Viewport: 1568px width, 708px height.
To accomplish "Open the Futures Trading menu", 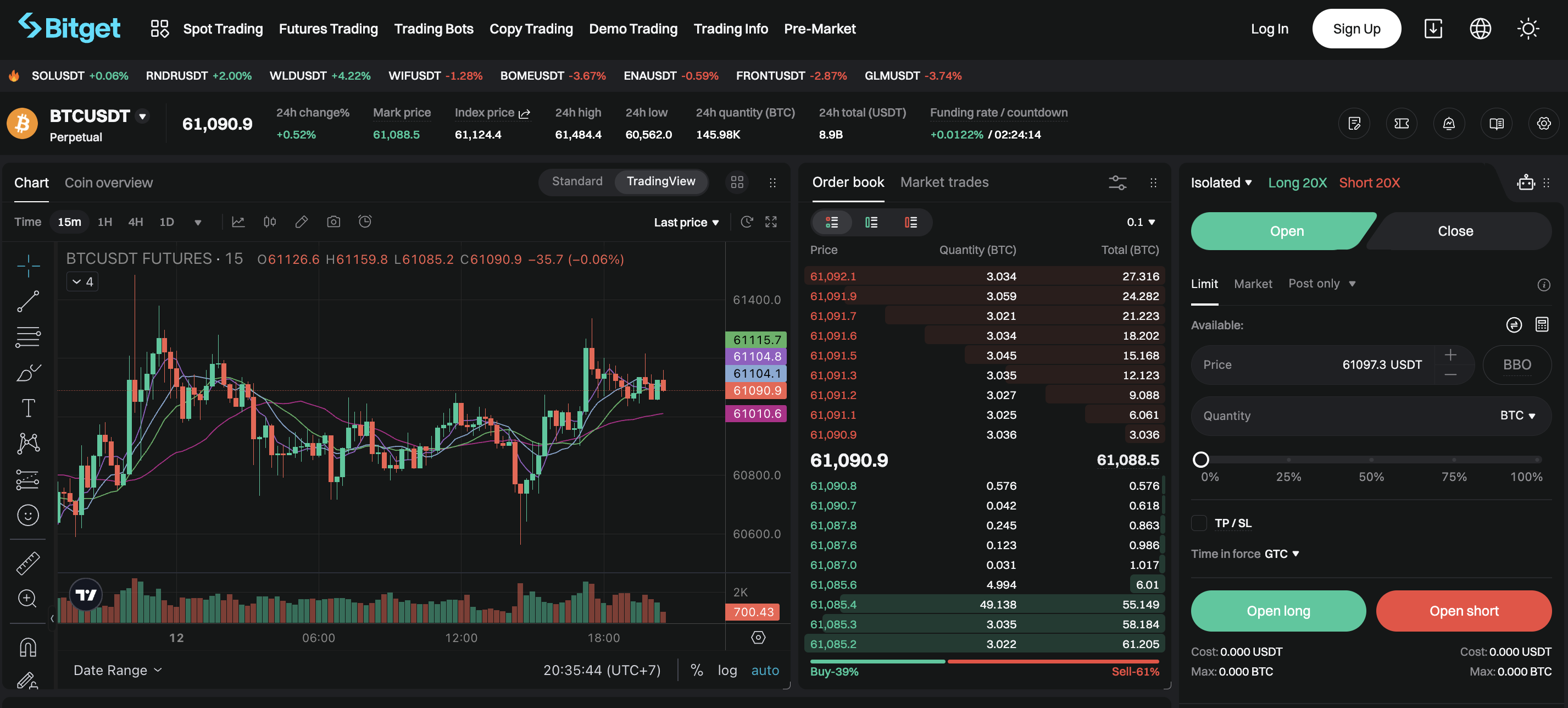I will click(328, 29).
